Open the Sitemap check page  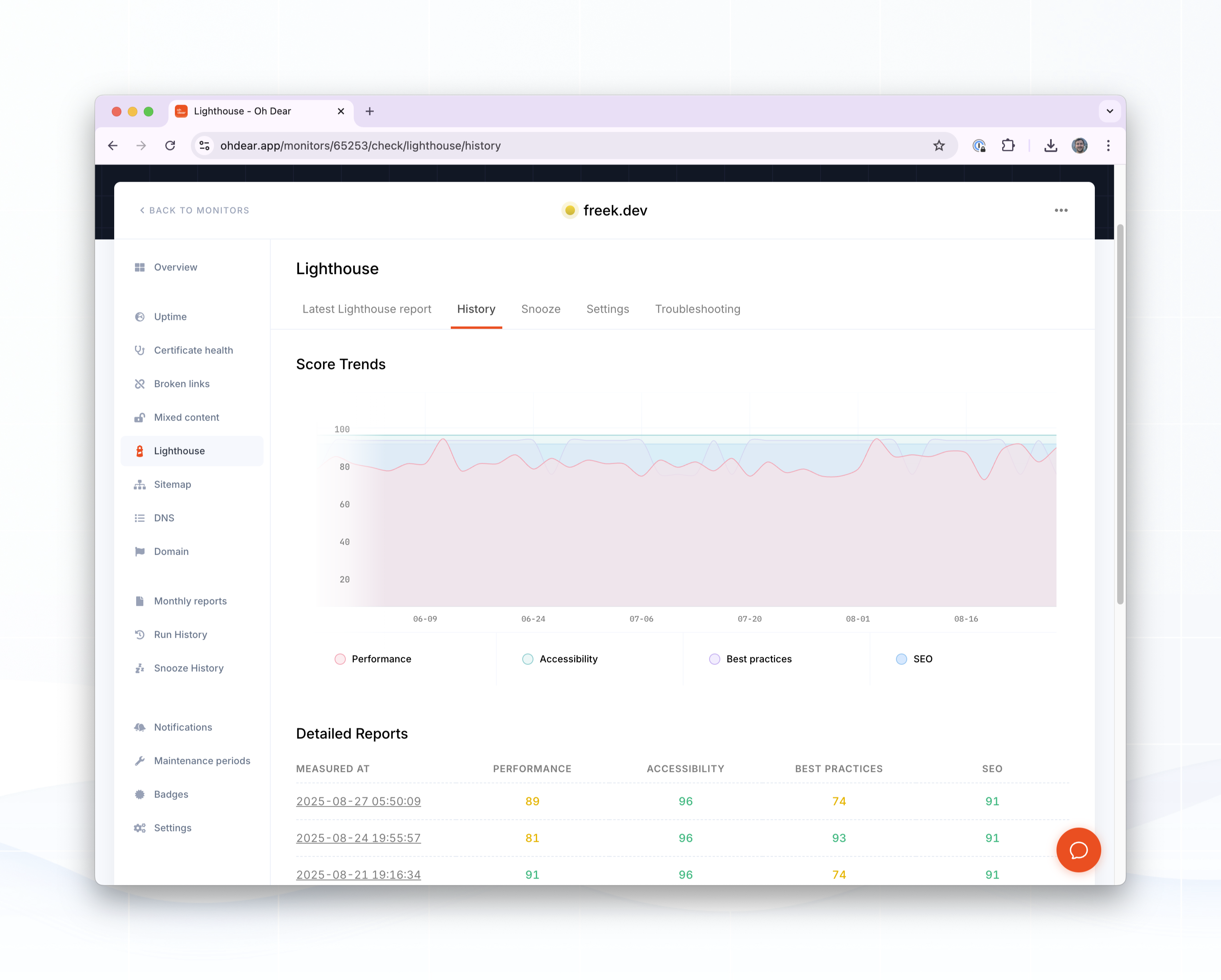(172, 484)
